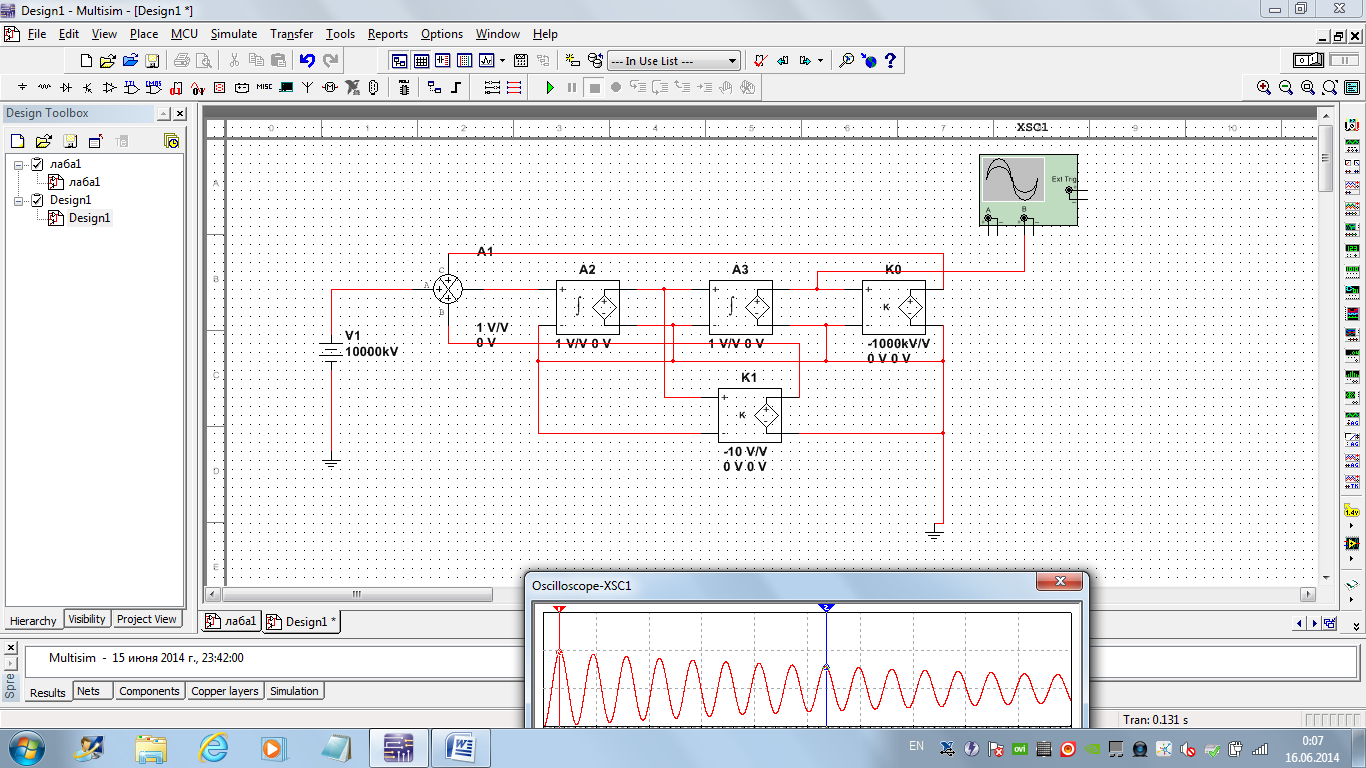The width and height of the screenshot is (1366, 768).
Task: Switch to the Nets tab
Action: (x=88, y=691)
